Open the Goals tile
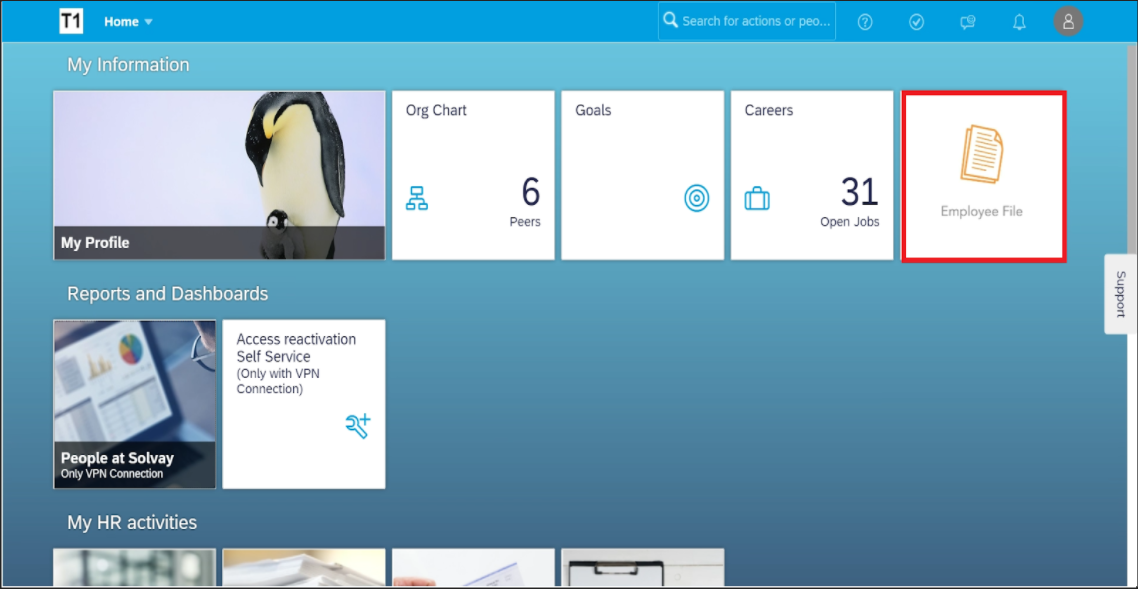This screenshot has height=589, width=1138. (x=642, y=175)
